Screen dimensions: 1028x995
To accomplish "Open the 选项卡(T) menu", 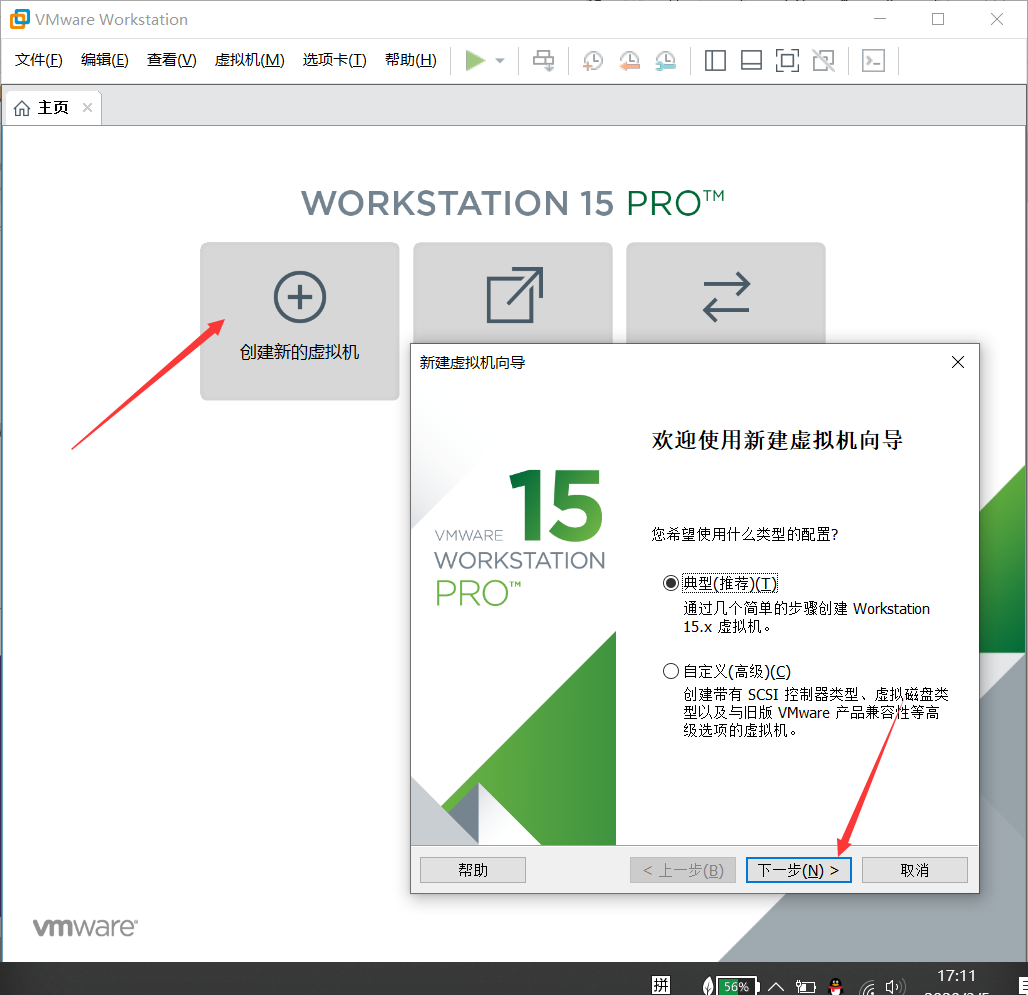I will pyautogui.click(x=334, y=60).
